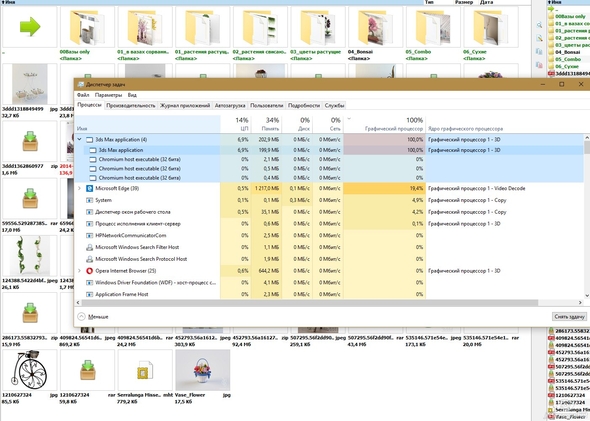Select the Microsoft Windows Search Filter Host icon

(x=90, y=247)
